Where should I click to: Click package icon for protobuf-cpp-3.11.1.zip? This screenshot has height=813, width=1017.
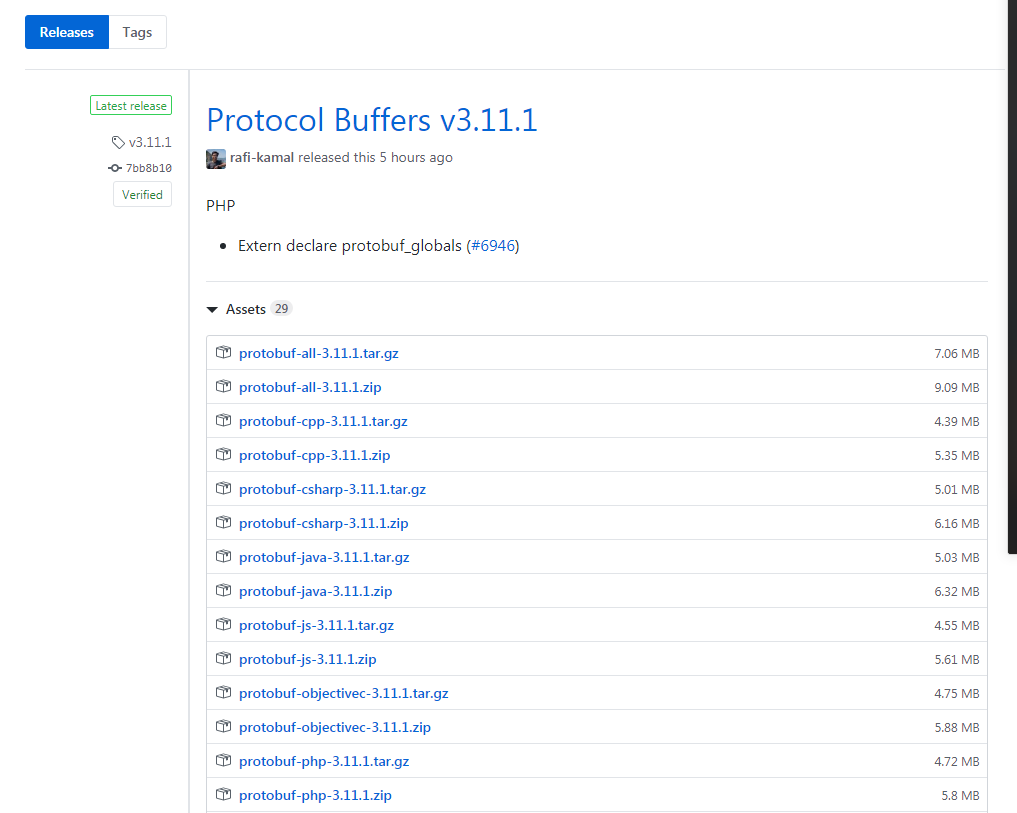pyautogui.click(x=223, y=454)
